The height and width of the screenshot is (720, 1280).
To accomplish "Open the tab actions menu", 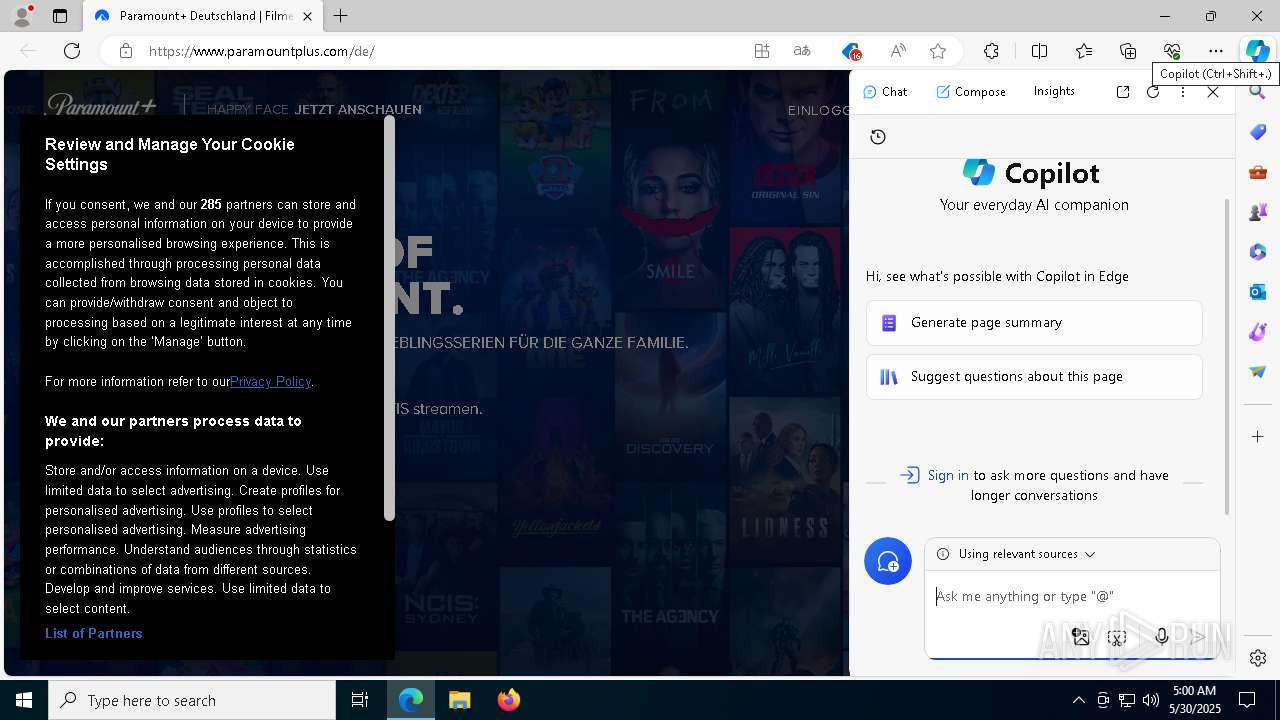I will click(x=60, y=16).
